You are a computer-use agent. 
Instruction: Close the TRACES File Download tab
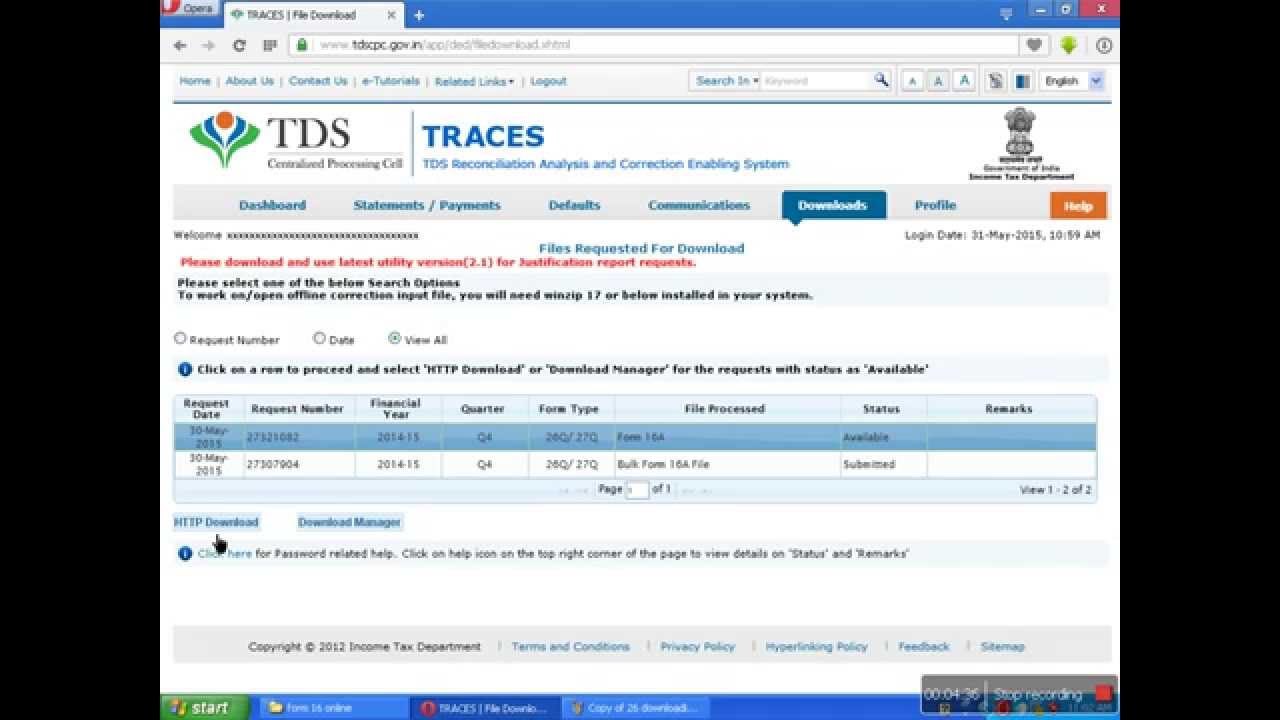[x=392, y=15]
